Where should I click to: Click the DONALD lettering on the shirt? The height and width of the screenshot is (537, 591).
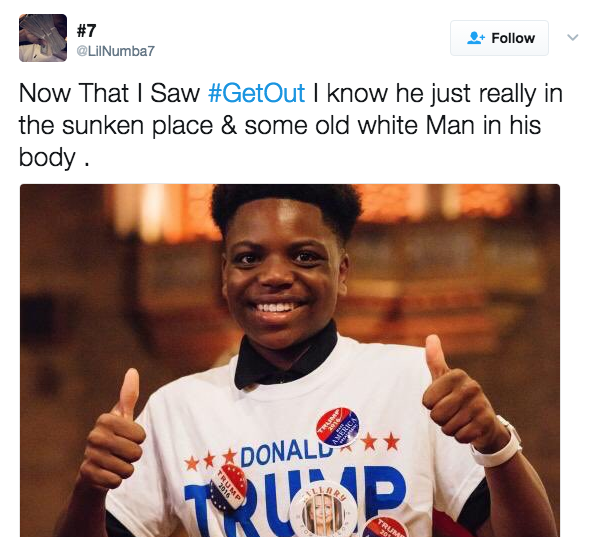281,452
